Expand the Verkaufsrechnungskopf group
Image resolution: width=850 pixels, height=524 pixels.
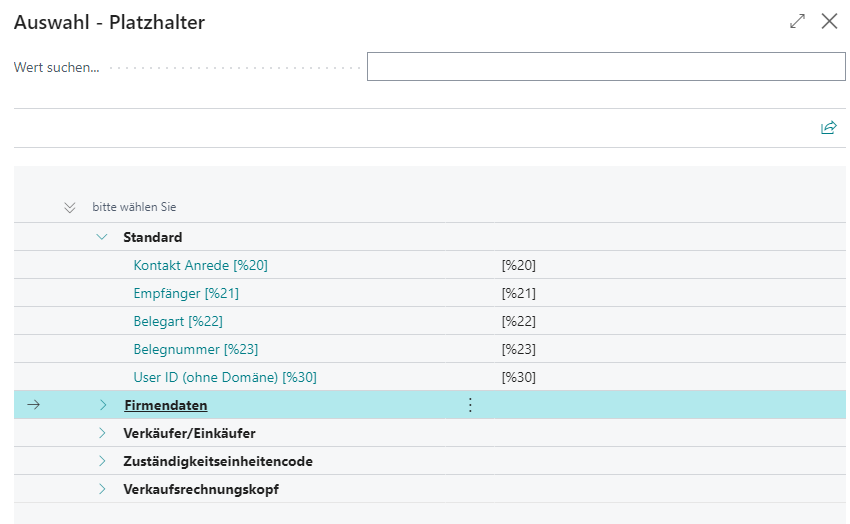coord(102,489)
